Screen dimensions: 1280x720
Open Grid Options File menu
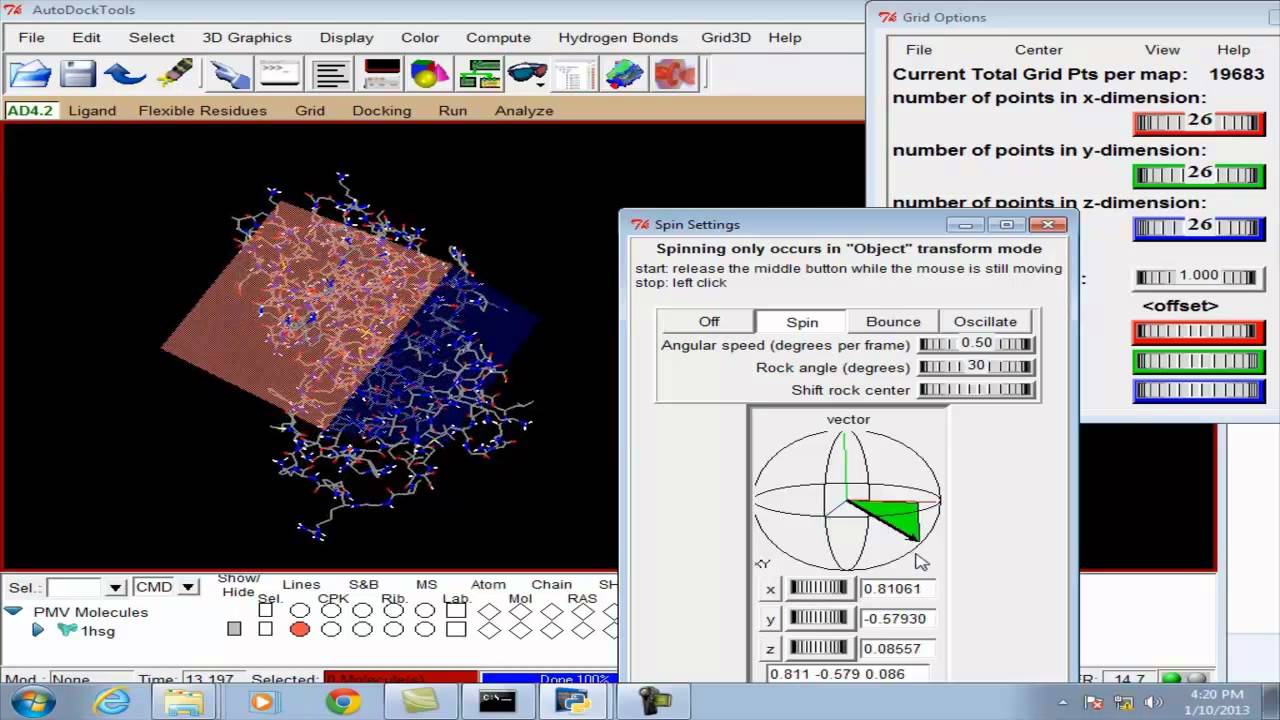[x=919, y=49]
